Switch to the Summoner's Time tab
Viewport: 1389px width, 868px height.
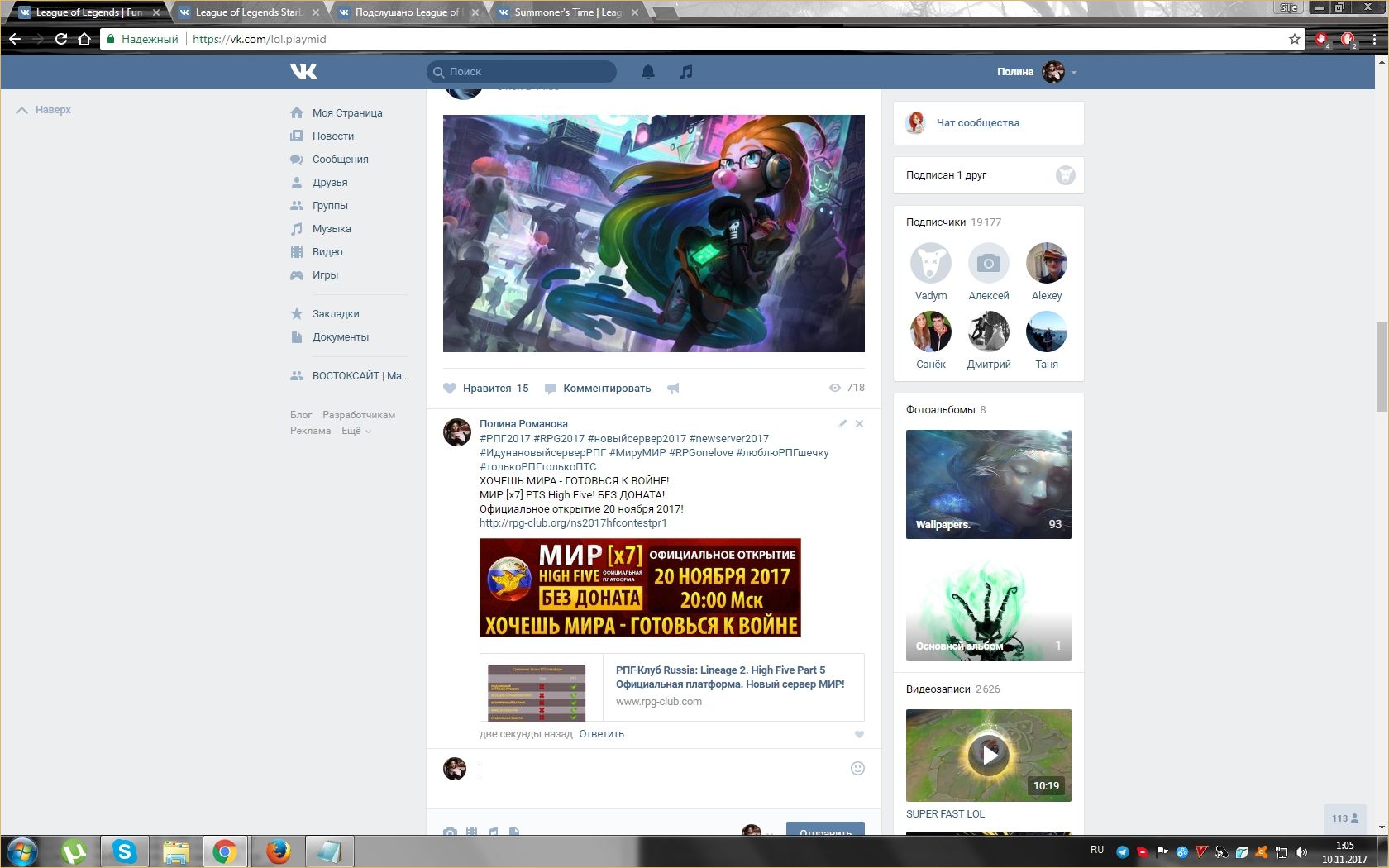click(x=568, y=12)
